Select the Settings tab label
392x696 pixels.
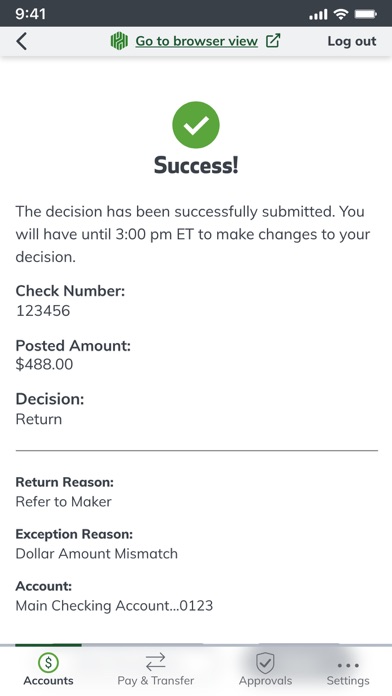(x=348, y=680)
